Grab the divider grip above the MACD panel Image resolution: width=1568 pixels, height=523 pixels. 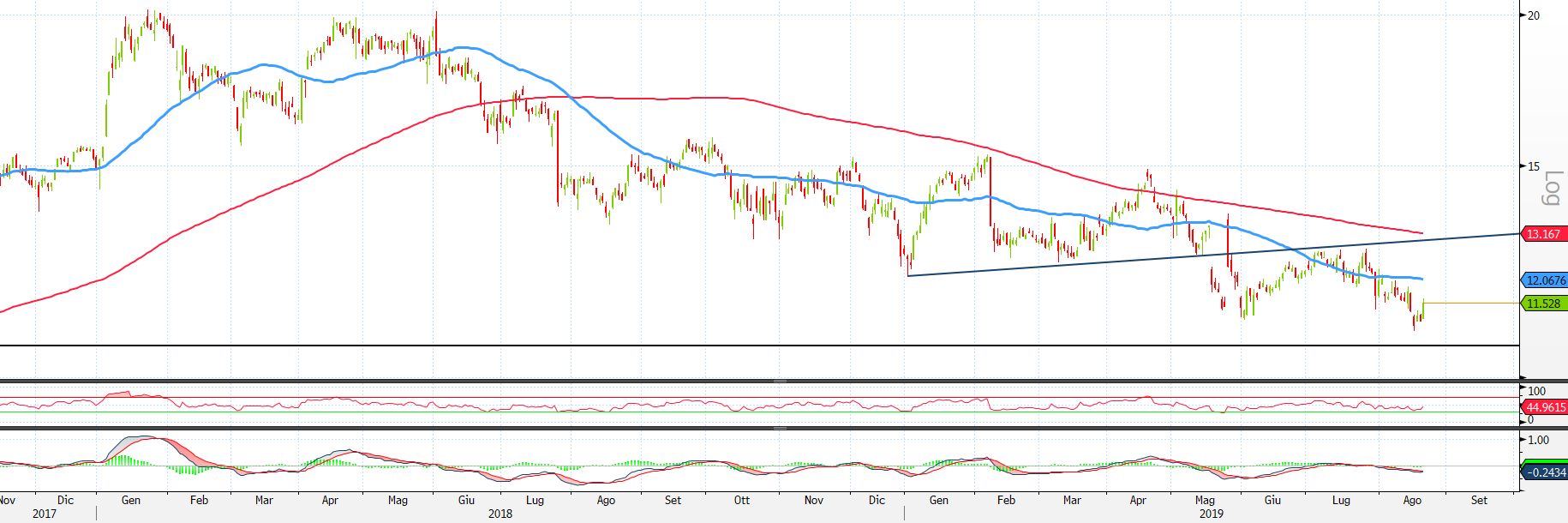[x=780, y=428]
